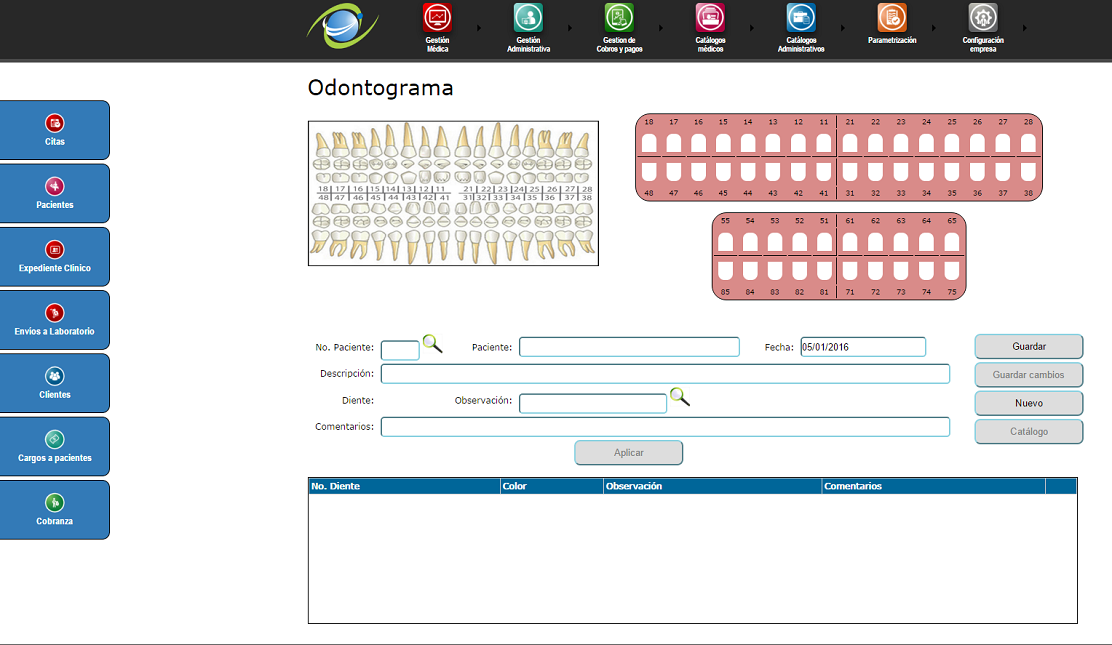Click the Gestión de Cobros y pagos icon
Screen dimensions: 1112x645
pyautogui.click(x=619, y=18)
